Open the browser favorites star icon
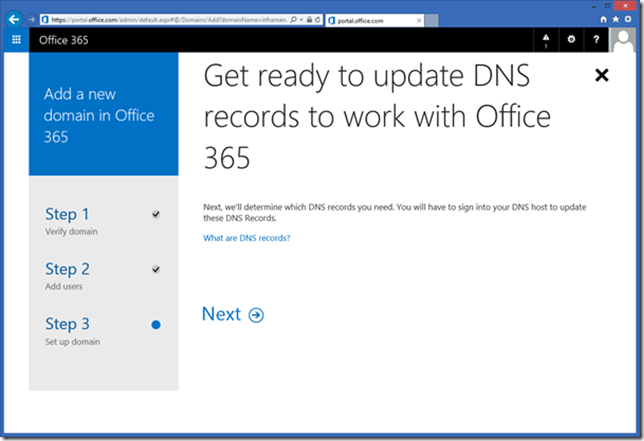The height and width of the screenshot is (441, 644). pyautogui.click(x=616, y=19)
